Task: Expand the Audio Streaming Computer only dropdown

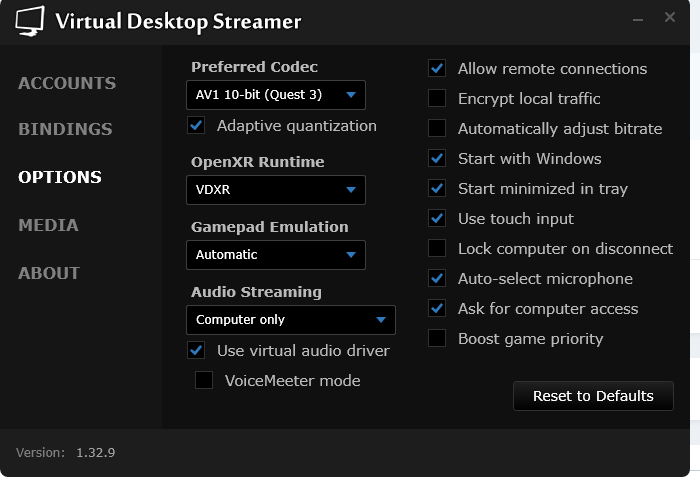Action: point(291,320)
